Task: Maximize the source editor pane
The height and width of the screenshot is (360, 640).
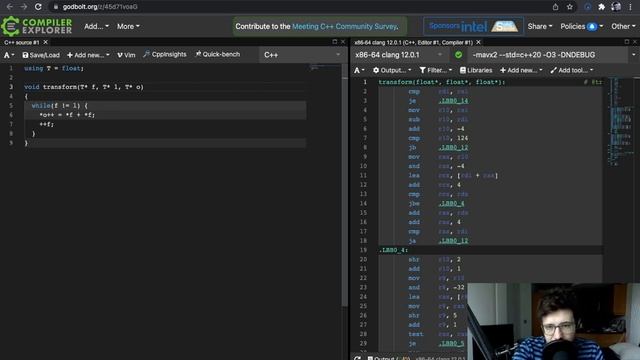Action: point(335,42)
